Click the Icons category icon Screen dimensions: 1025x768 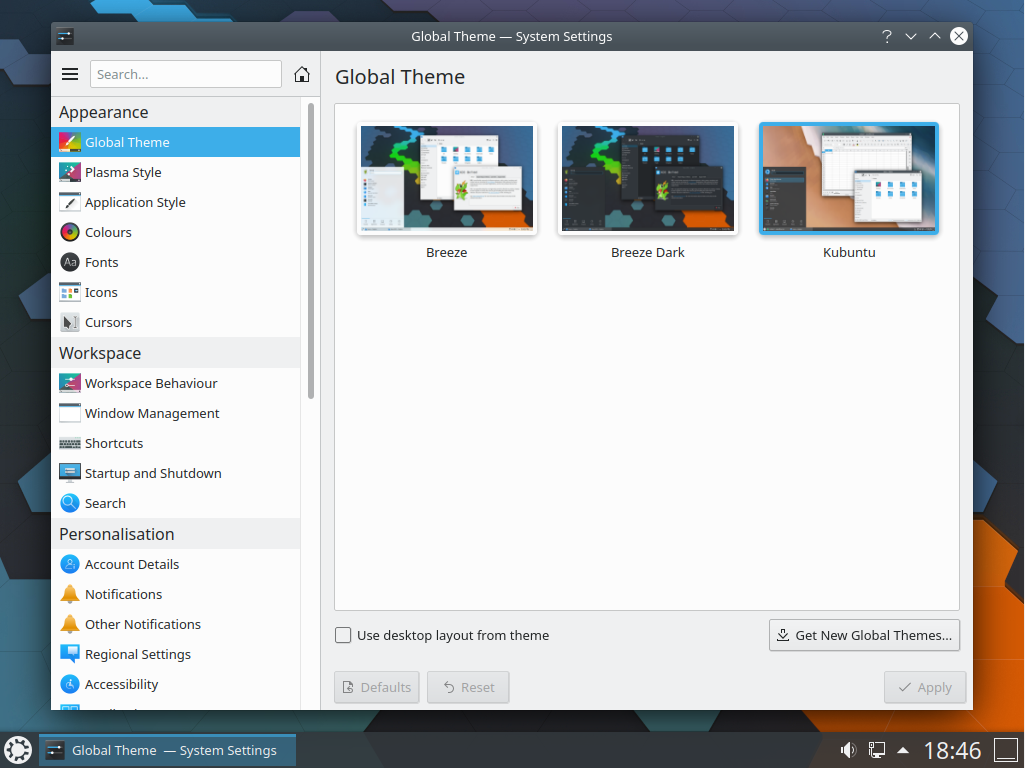pyautogui.click(x=70, y=292)
